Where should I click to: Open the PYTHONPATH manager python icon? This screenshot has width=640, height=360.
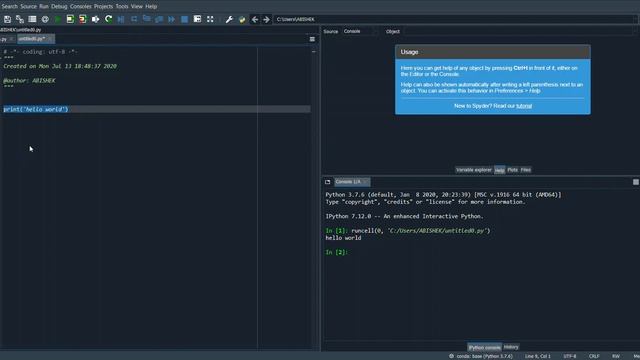(242, 19)
